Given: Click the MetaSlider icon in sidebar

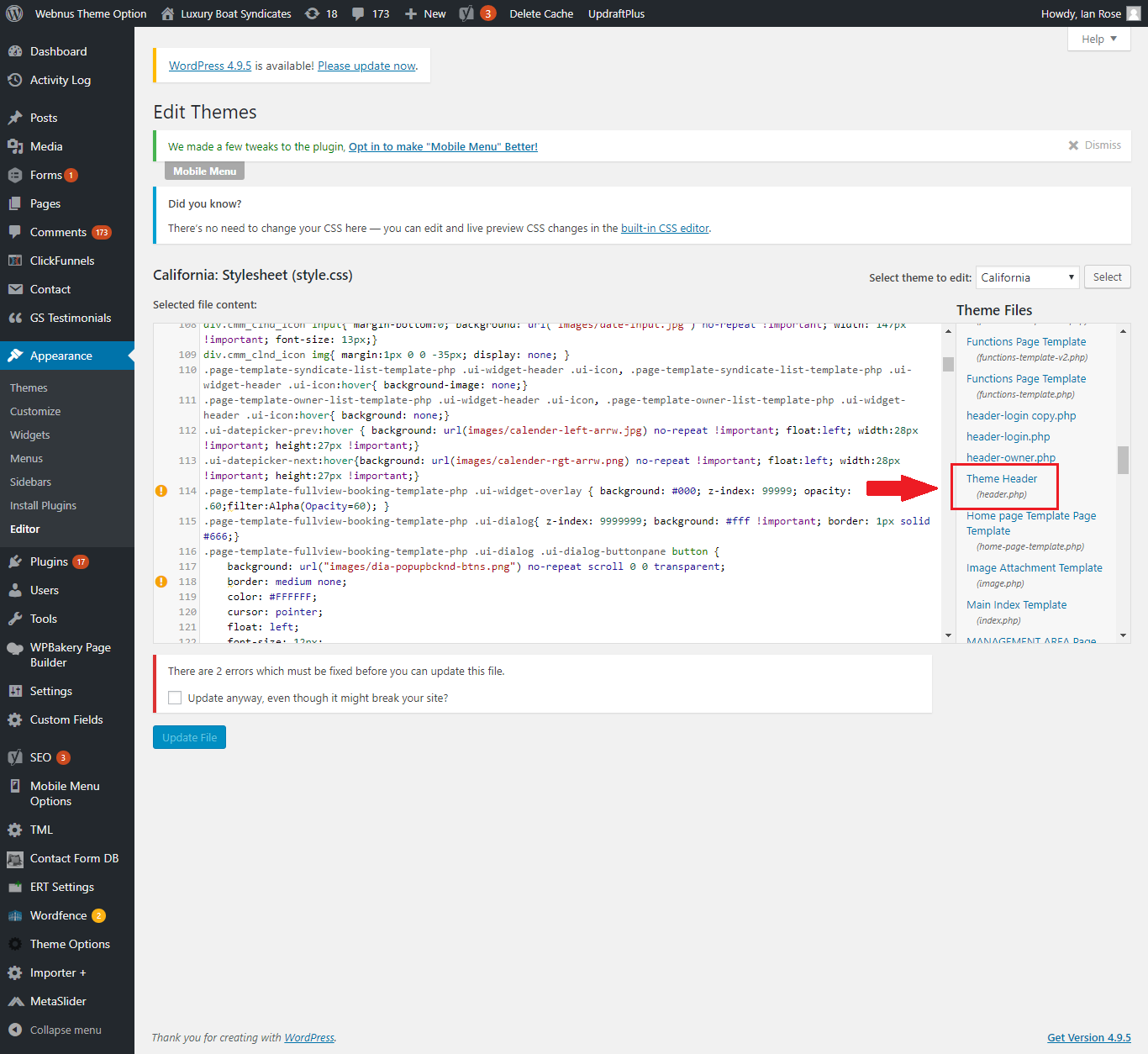Looking at the screenshot, I should coord(15,1001).
